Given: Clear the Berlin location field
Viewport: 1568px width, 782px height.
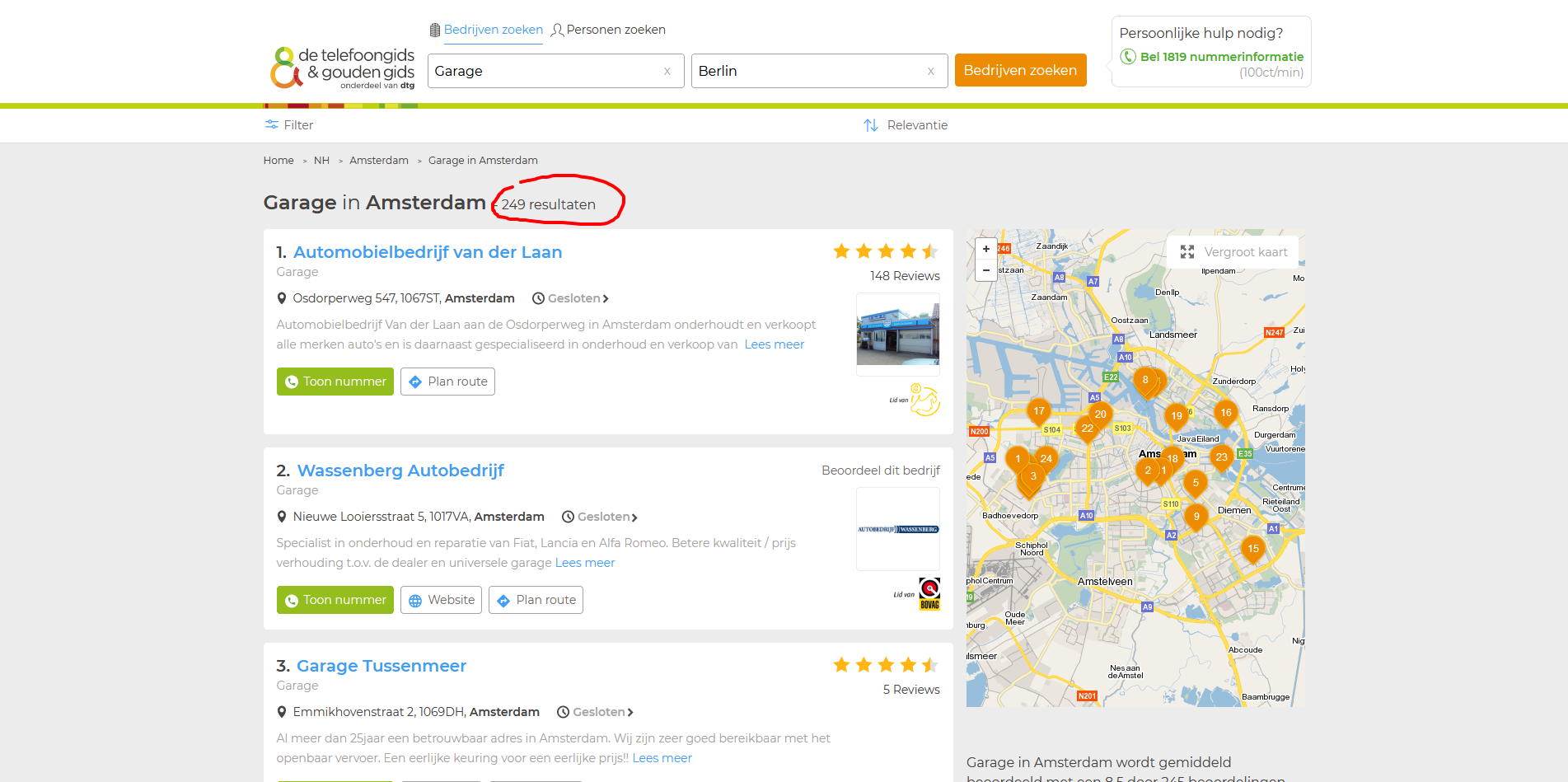Looking at the screenshot, I should pyautogui.click(x=931, y=72).
